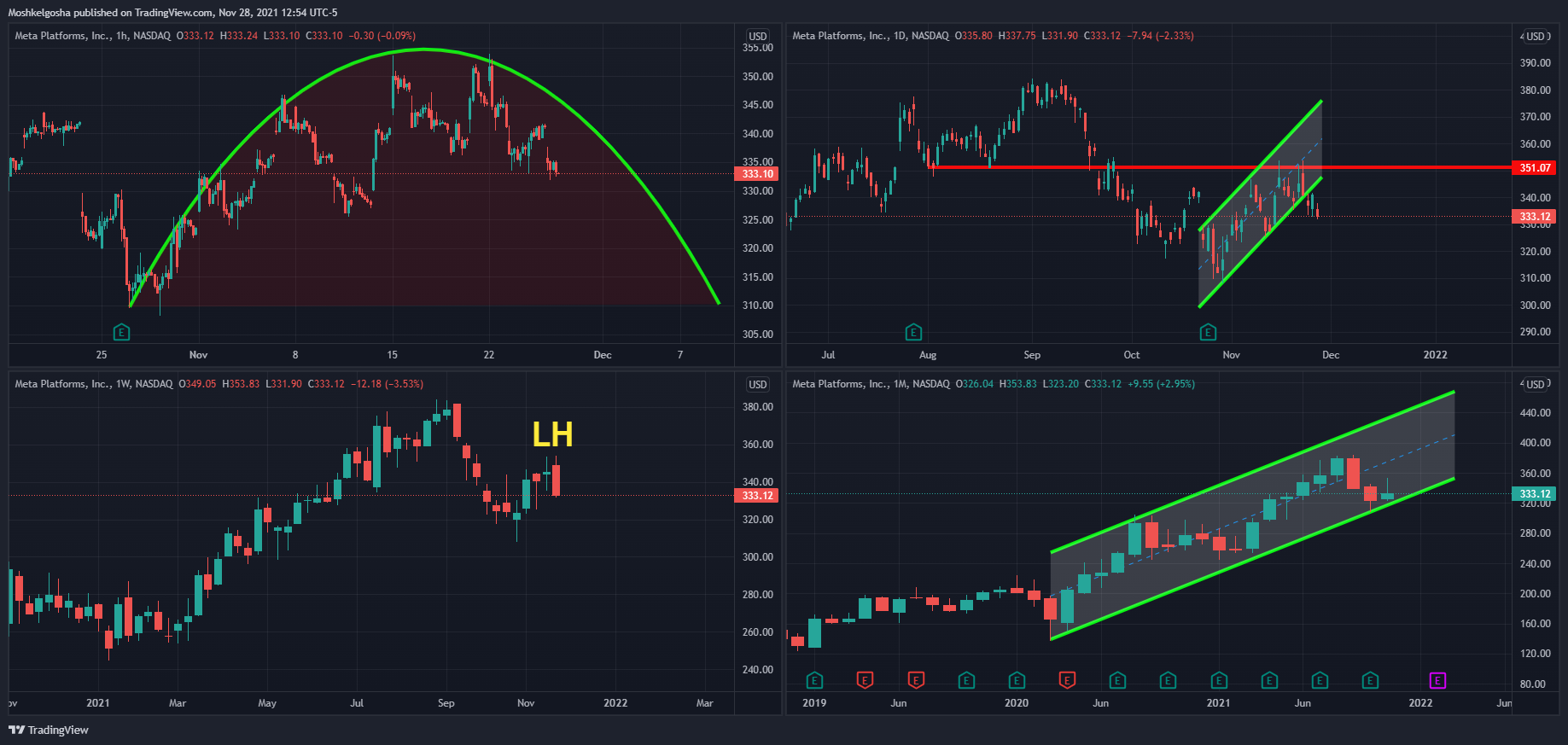Click the 2022 label on daily time axis

(1435, 354)
